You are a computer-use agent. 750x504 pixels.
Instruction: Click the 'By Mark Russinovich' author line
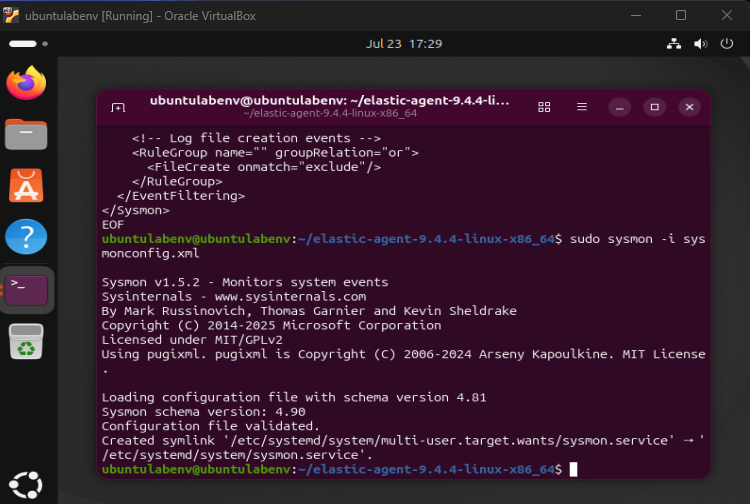pos(309,311)
